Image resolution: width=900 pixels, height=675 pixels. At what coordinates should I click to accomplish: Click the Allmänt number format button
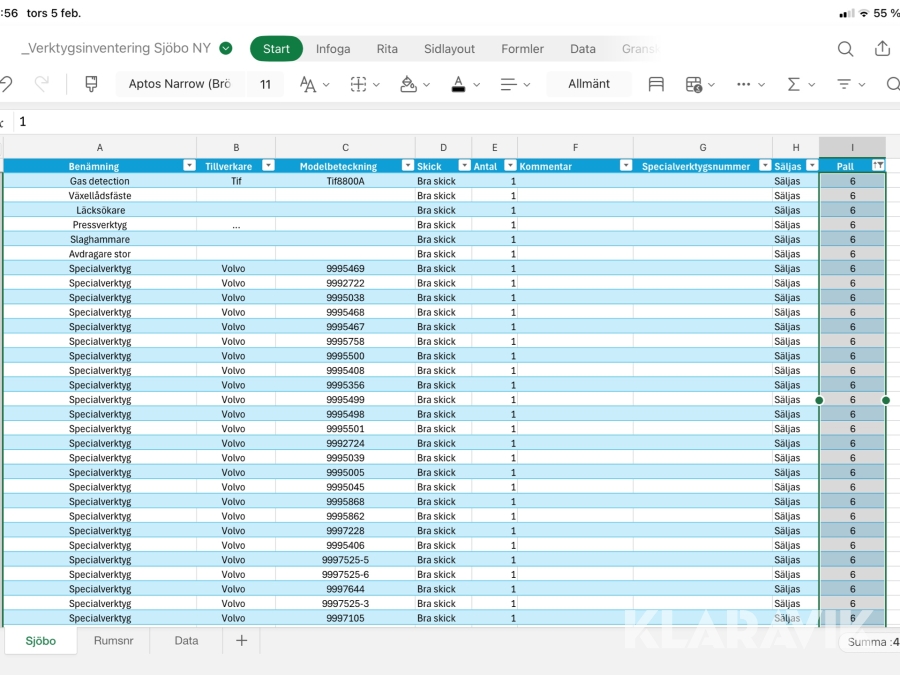[x=589, y=84]
